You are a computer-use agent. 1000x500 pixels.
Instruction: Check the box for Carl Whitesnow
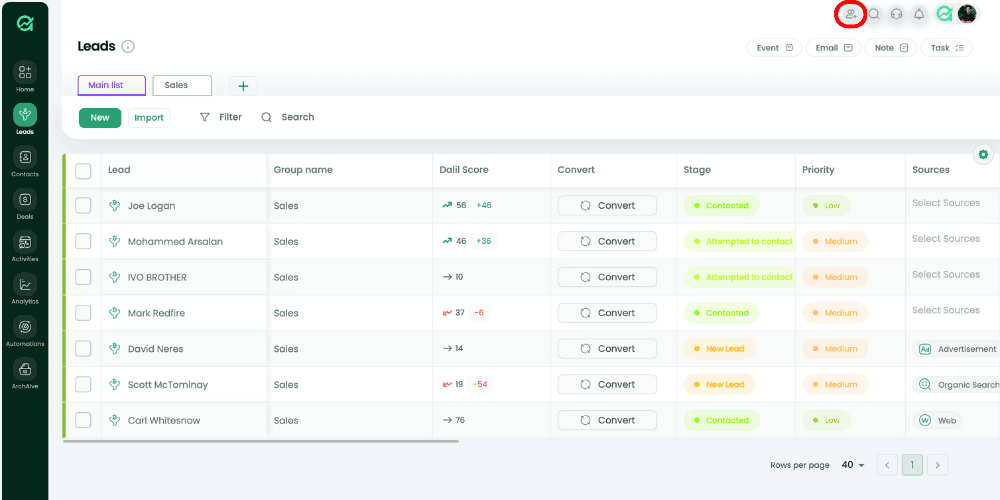click(84, 420)
